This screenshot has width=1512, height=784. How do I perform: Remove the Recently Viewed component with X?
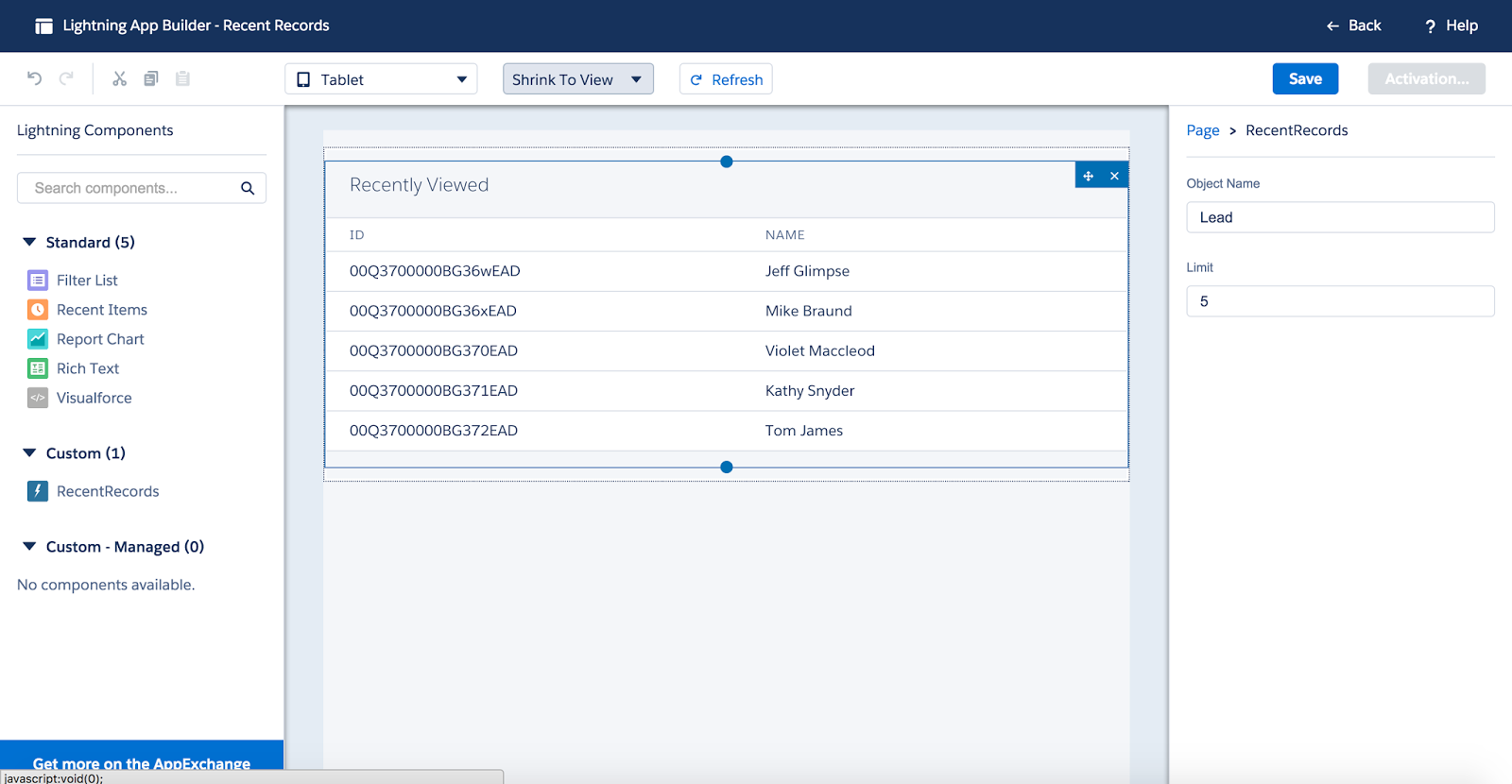pyautogui.click(x=1115, y=176)
